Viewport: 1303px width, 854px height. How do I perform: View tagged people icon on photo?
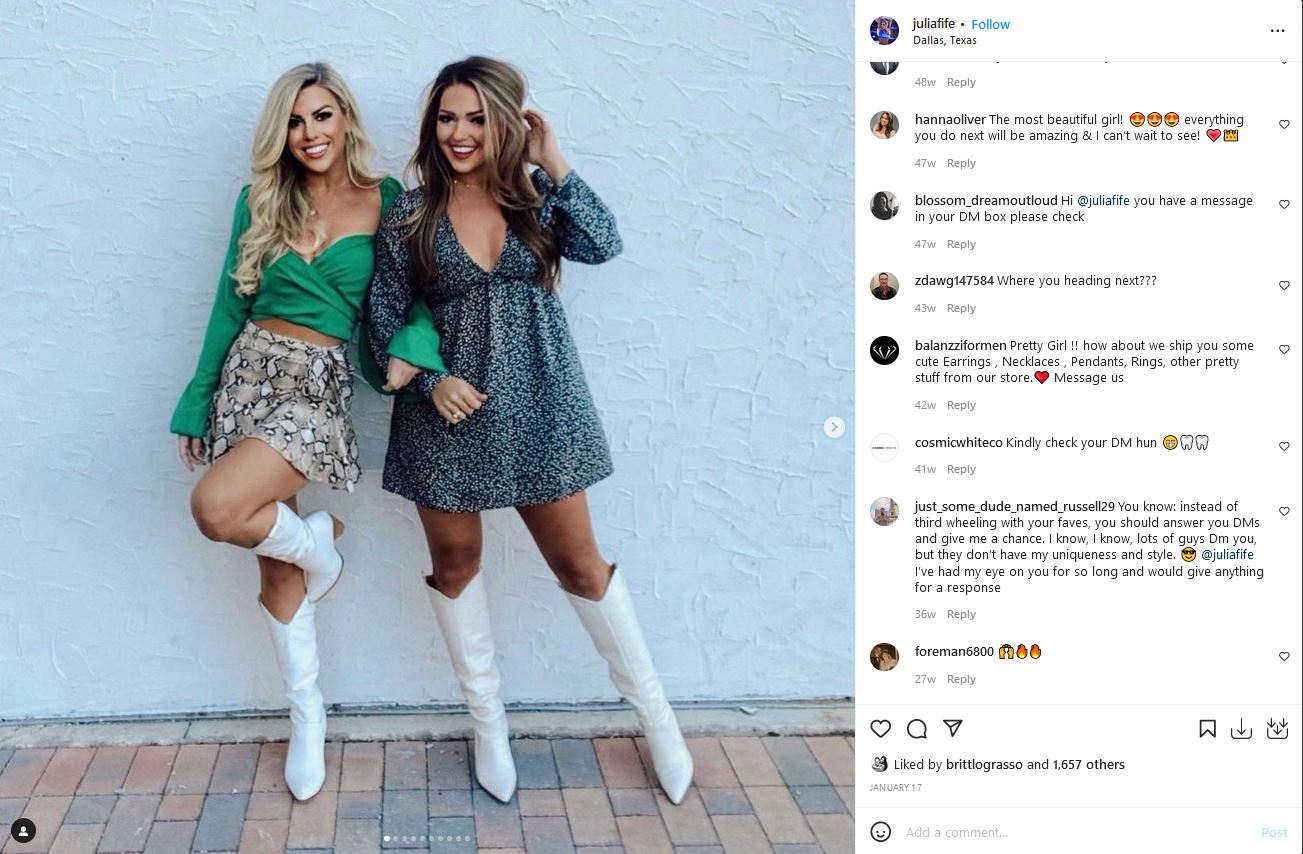pyautogui.click(x=23, y=830)
